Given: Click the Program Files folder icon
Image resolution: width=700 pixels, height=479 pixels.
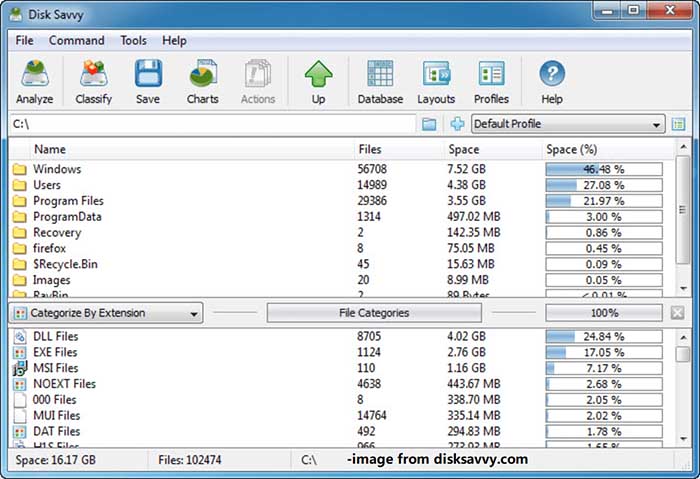Looking at the screenshot, I should click(19, 201).
